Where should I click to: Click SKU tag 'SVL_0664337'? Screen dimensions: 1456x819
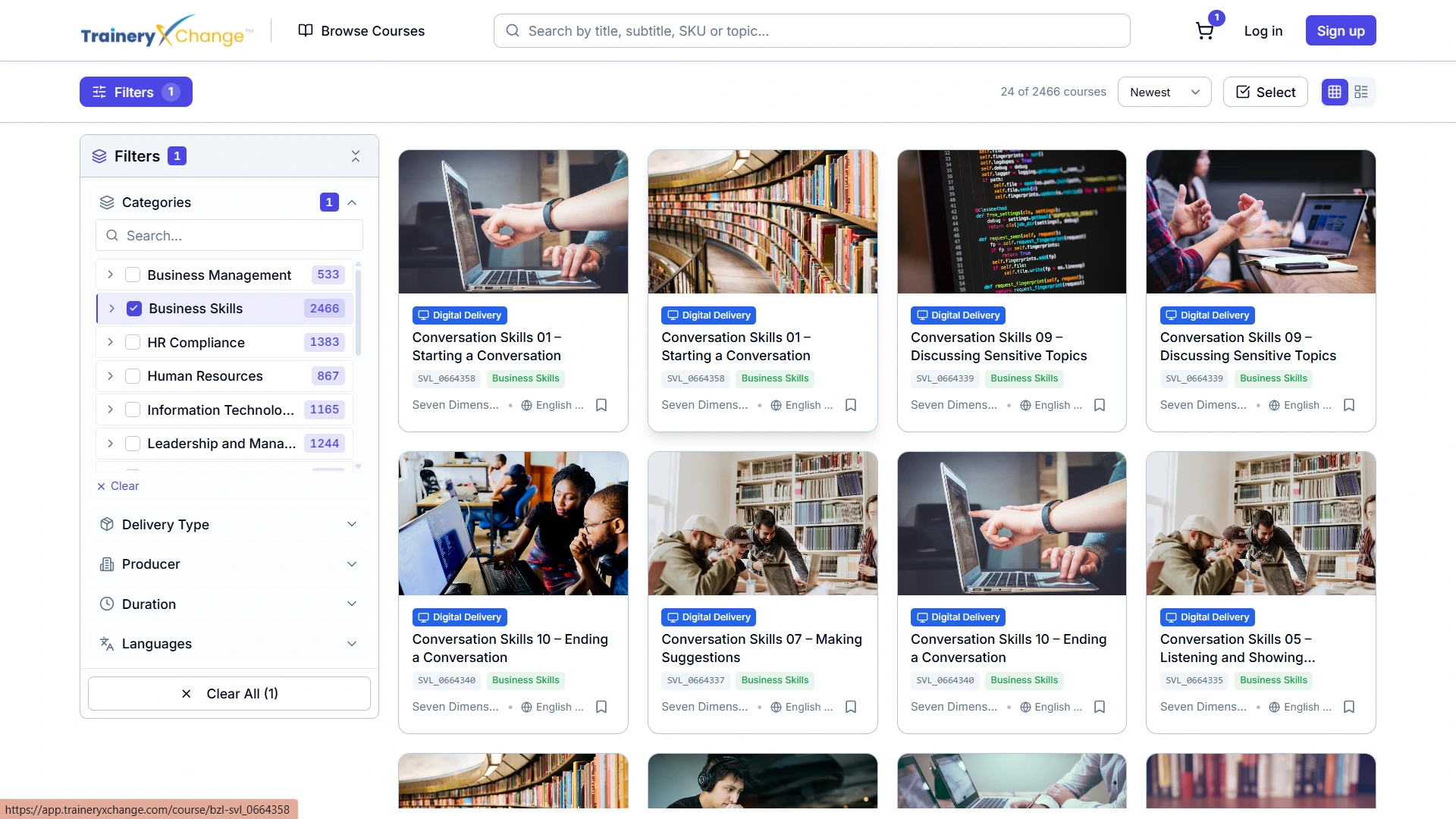(x=695, y=680)
